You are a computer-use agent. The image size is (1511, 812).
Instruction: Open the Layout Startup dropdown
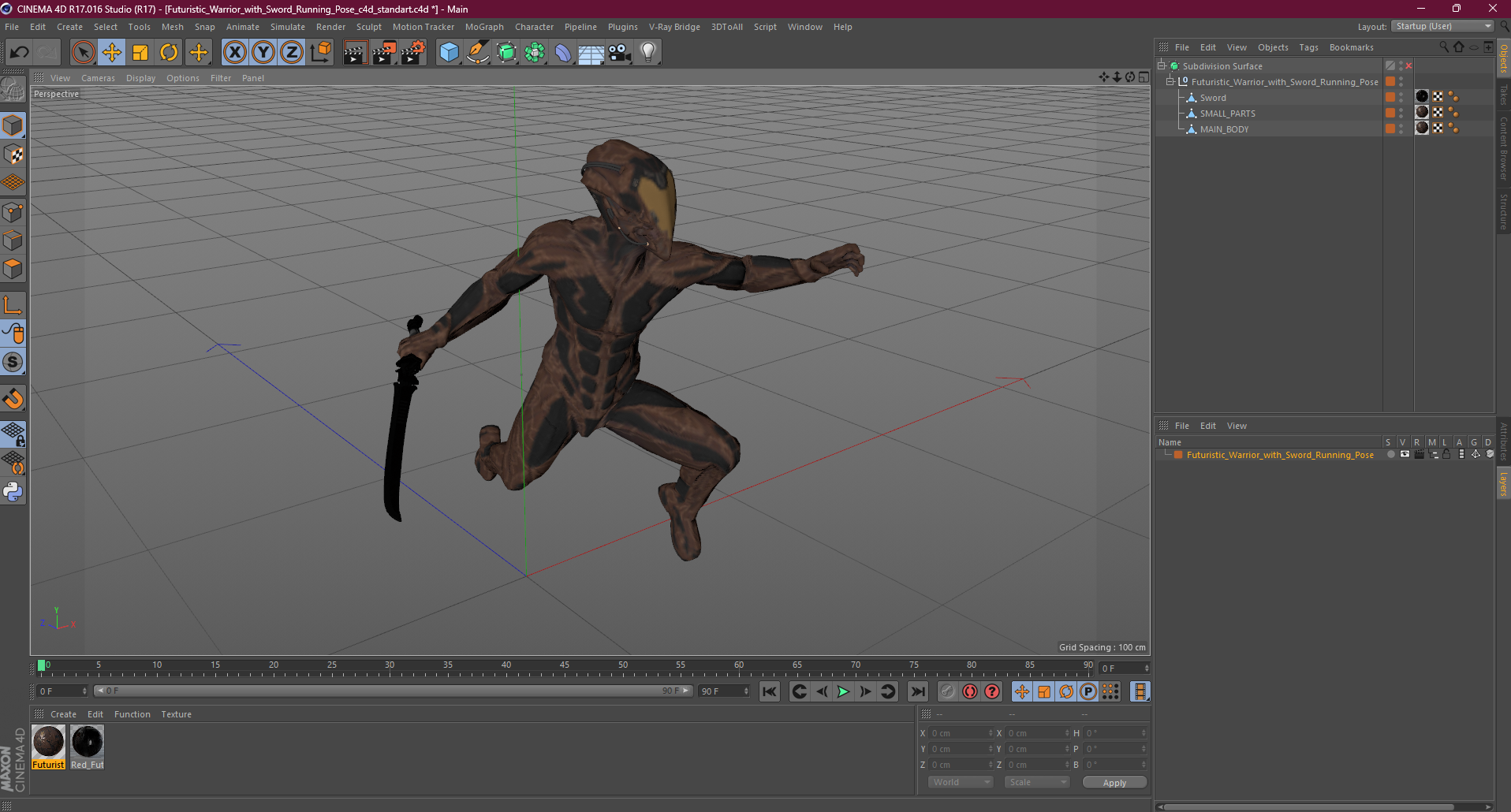(x=1442, y=27)
